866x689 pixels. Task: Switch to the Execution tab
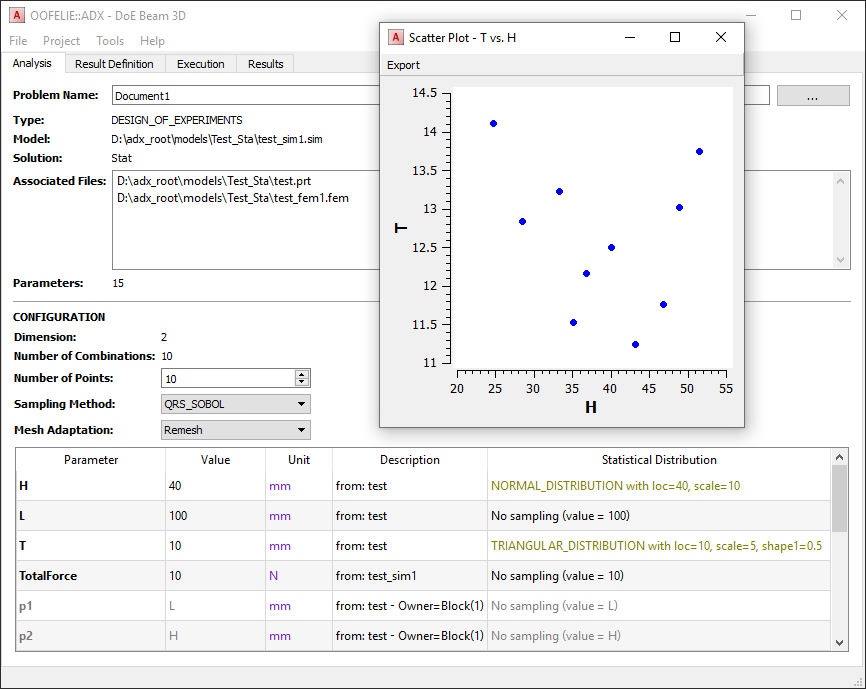pyautogui.click(x=200, y=63)
